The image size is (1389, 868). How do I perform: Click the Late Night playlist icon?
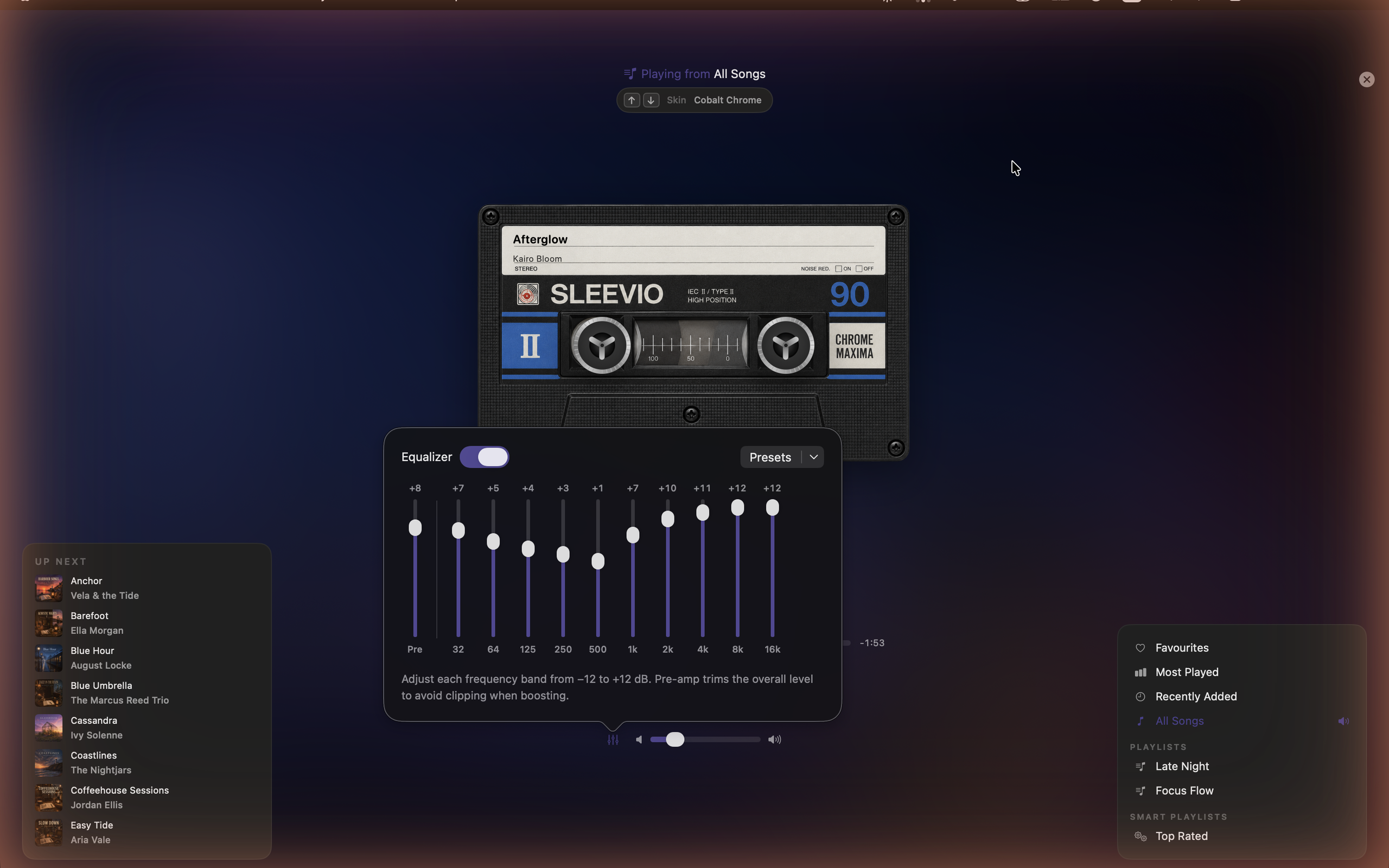tap(1140, 767)
